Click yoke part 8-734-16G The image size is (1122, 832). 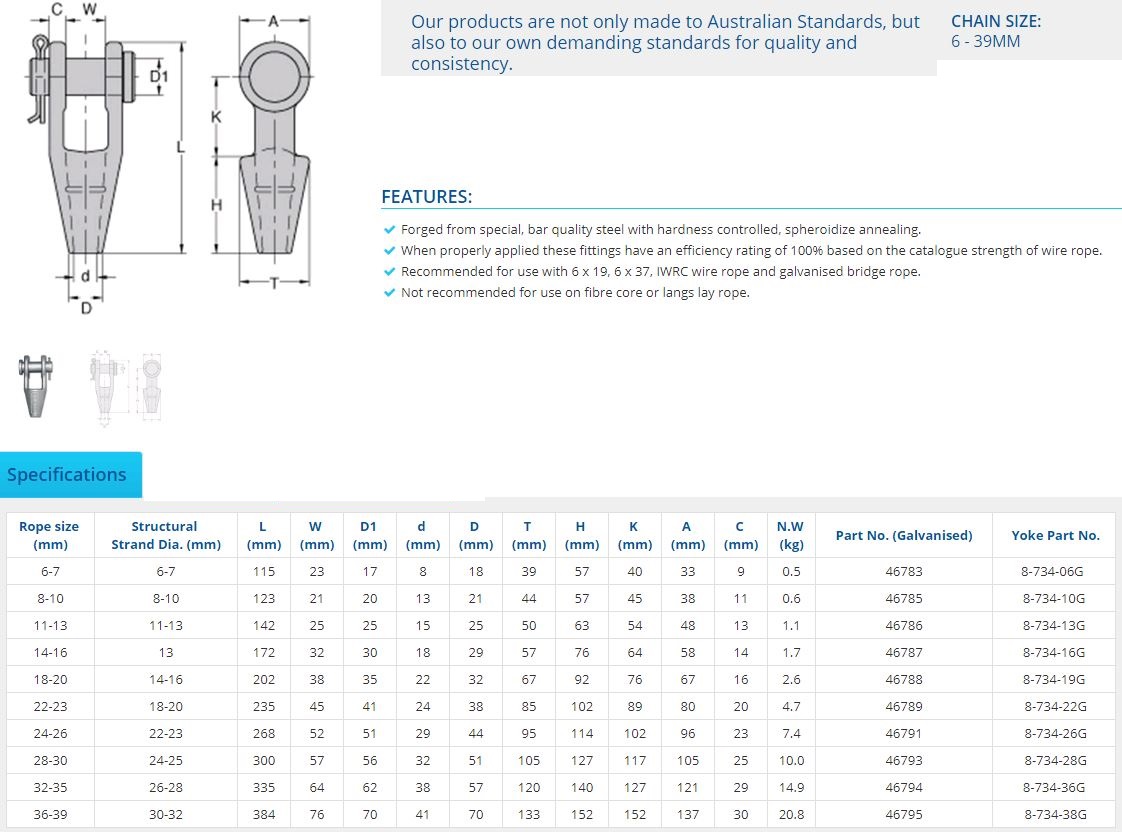pyautogui.click(x=1054, y=652)
